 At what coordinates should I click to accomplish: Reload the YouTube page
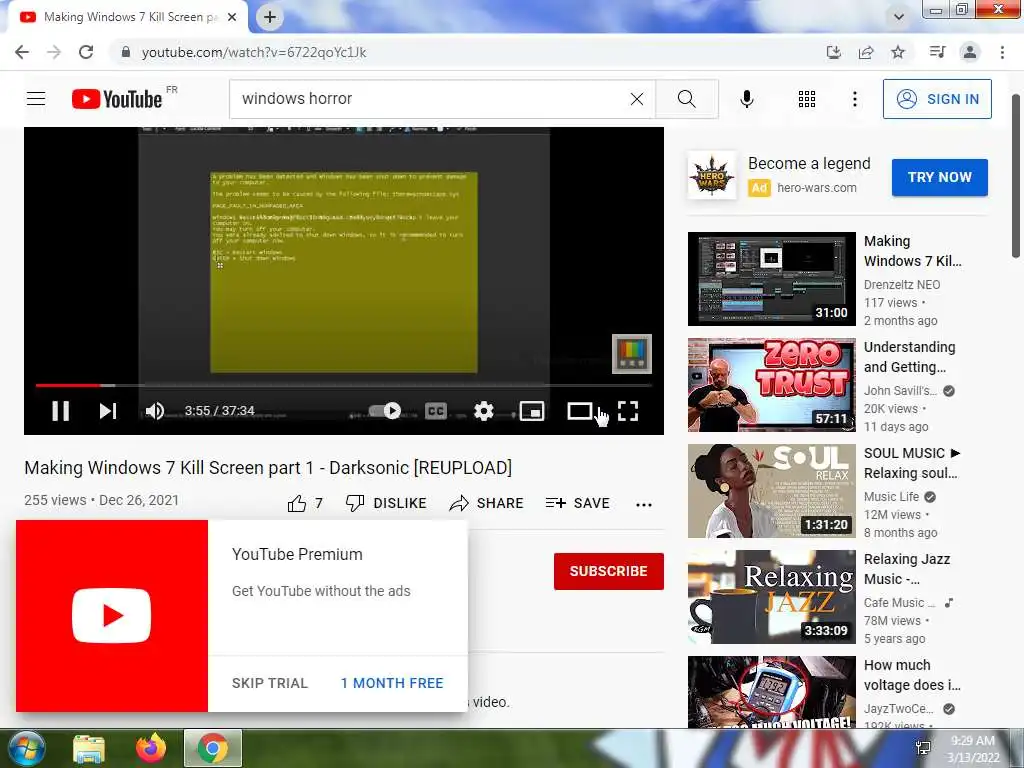click(86, 52)
